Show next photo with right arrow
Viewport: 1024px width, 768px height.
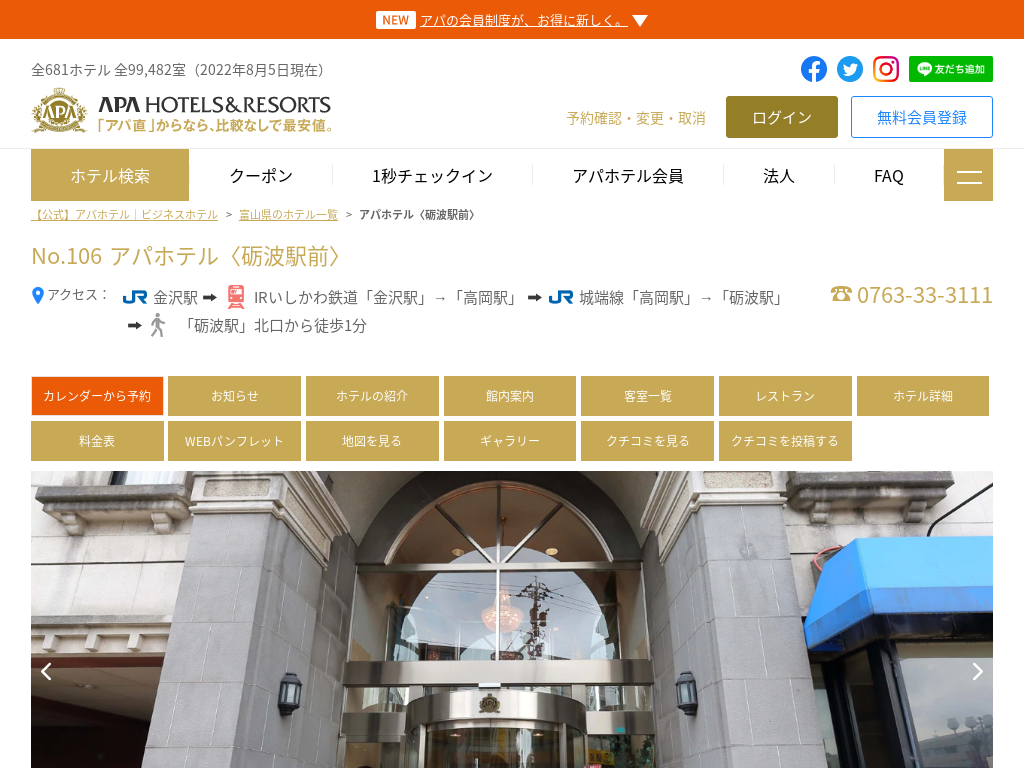tap(977, 672)
